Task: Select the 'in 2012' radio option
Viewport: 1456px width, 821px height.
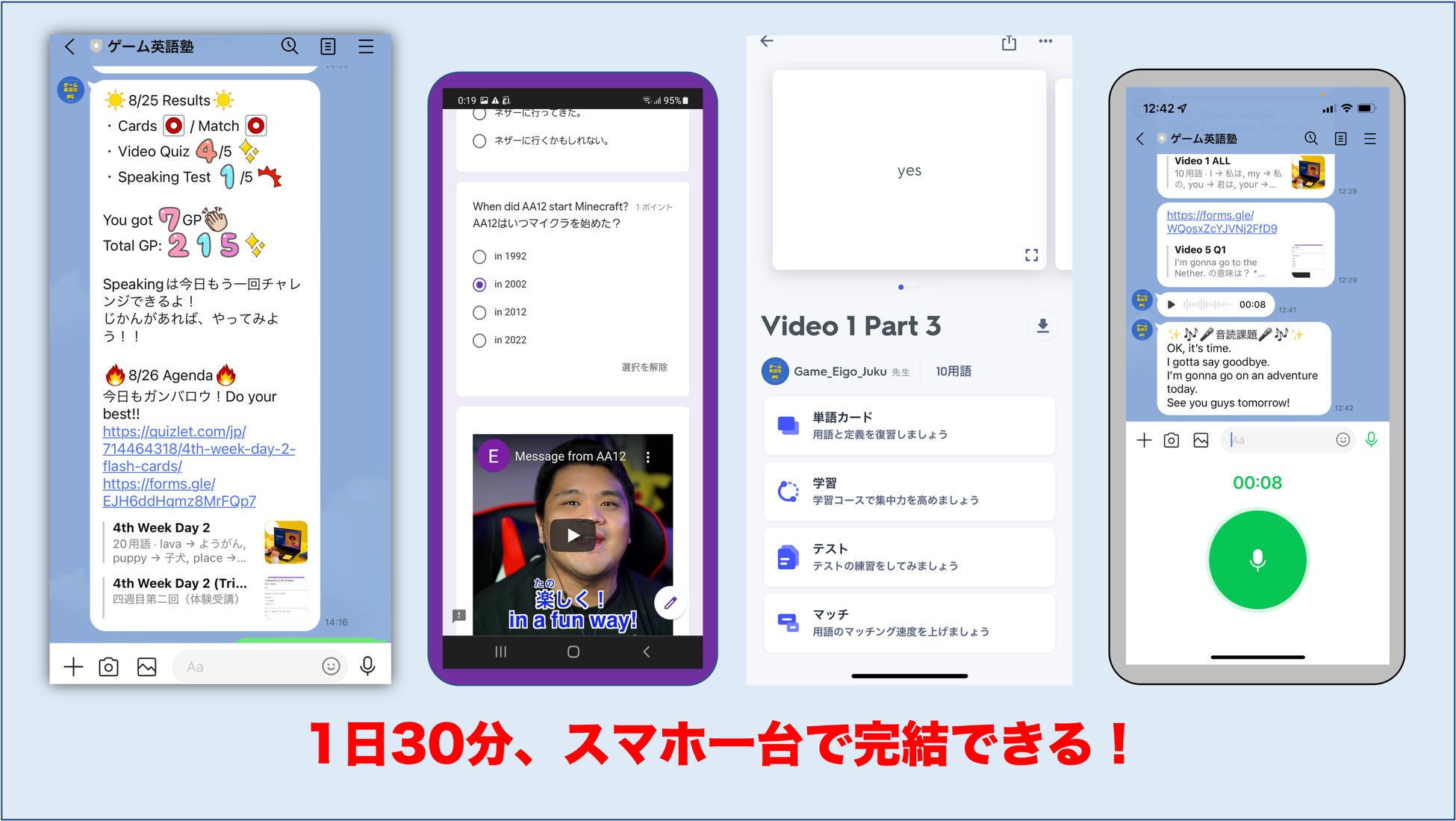Action: [479, 312]
